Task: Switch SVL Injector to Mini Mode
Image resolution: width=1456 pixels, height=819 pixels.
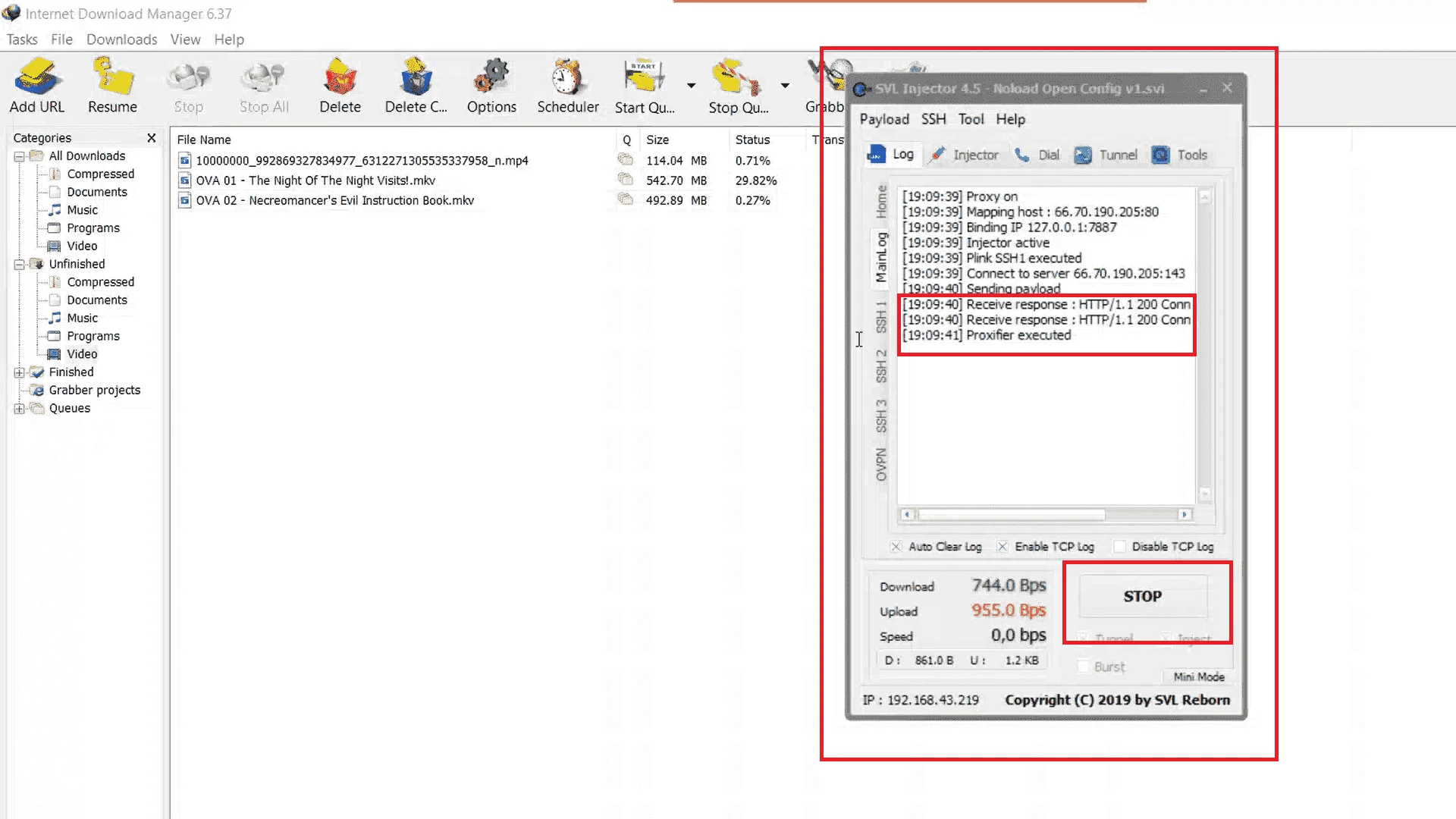Action: (1199, 677)
